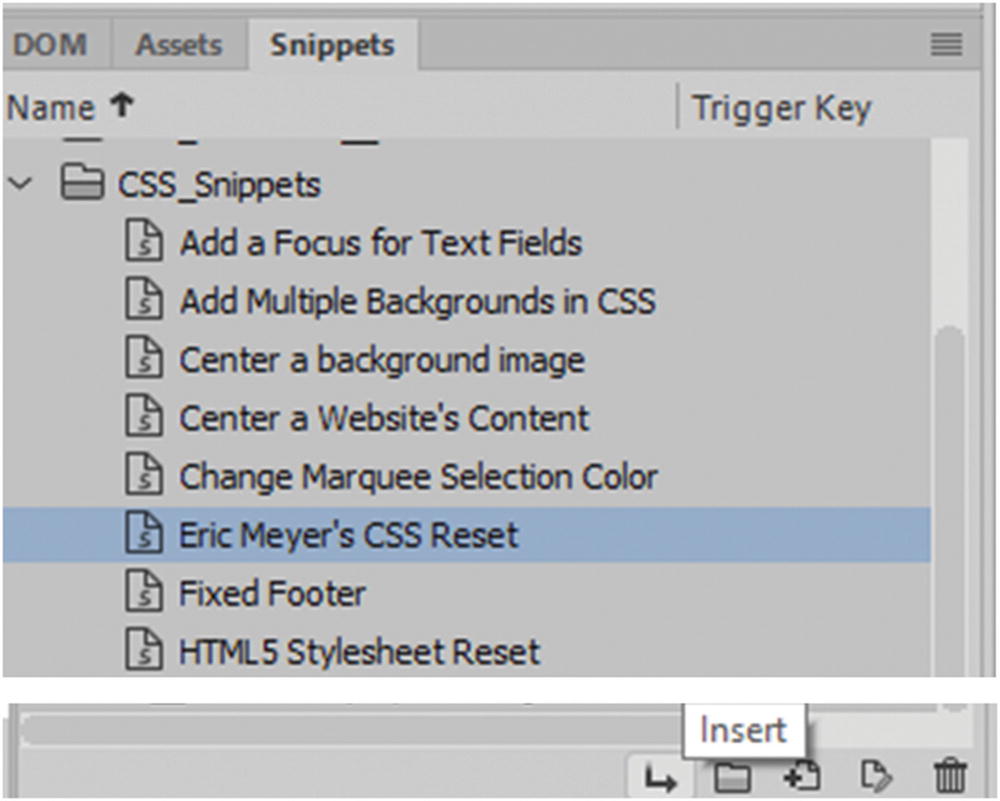Switch to the Assets tab
Screen dimensions: 1000x801
click(180, 45)
